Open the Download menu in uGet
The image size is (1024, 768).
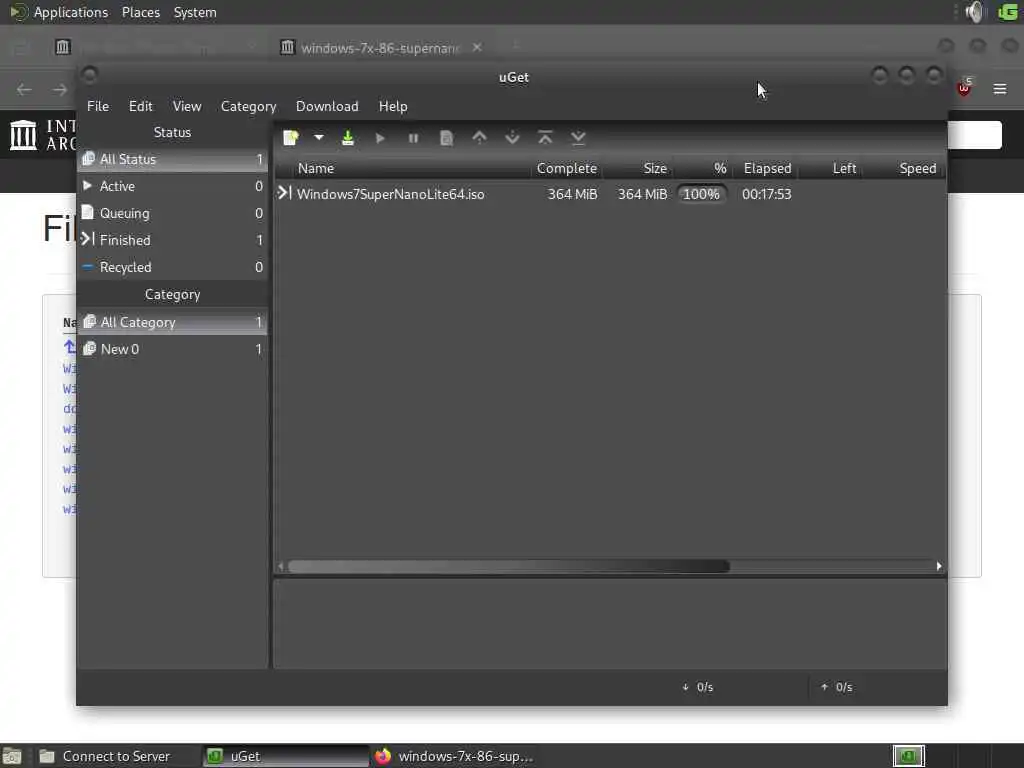click(x=327, y=106)
